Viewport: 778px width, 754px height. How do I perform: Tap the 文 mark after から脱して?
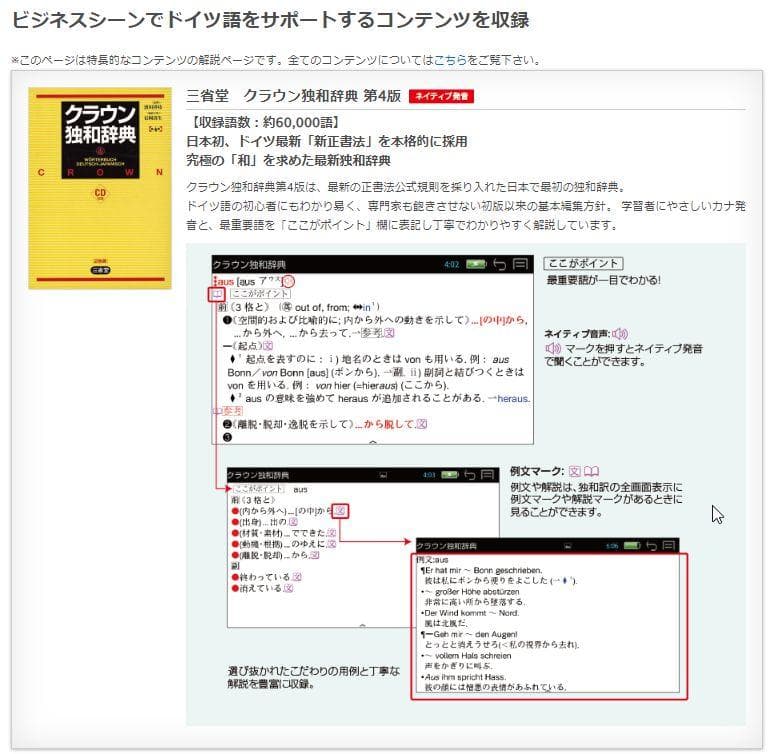[421, 424]
